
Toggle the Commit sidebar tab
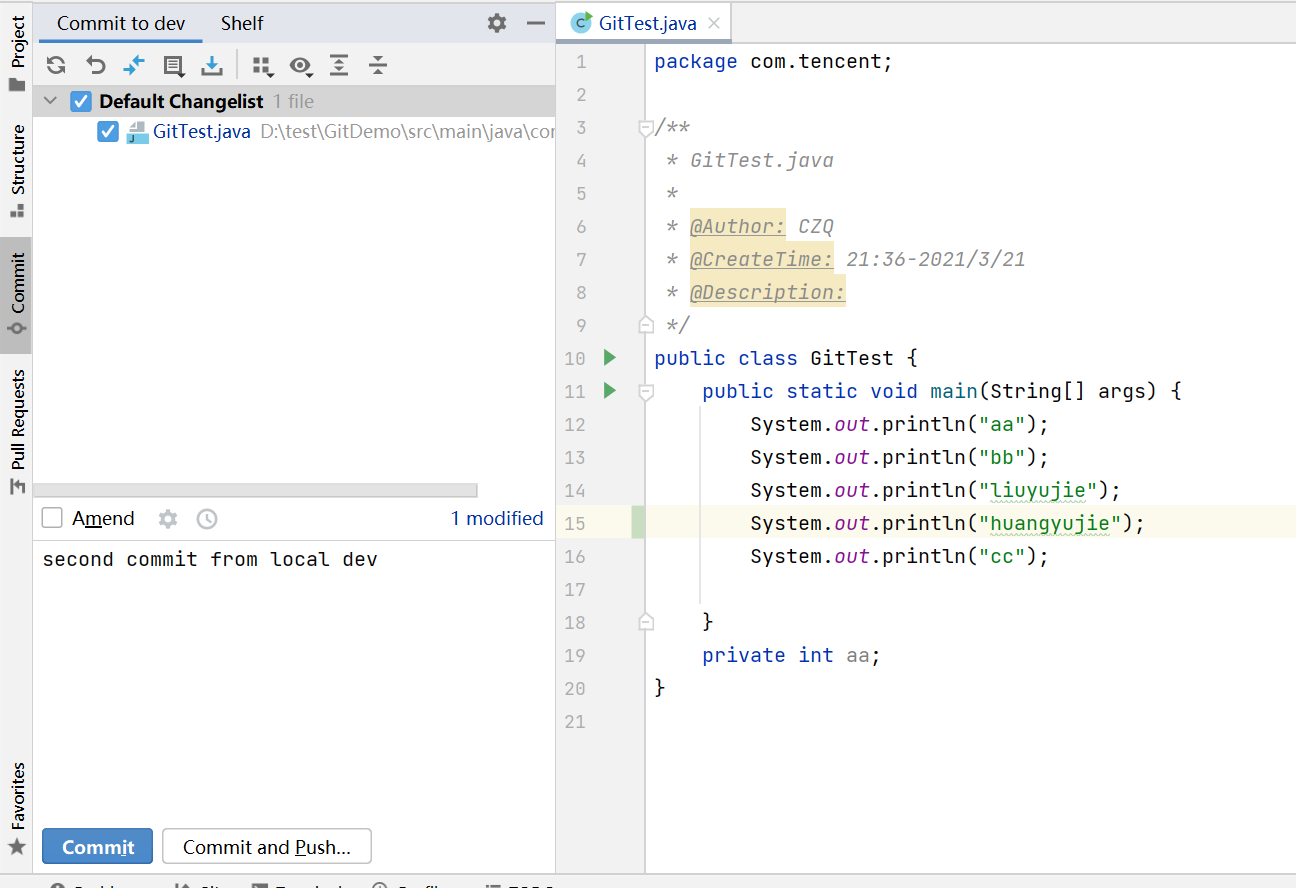[x=17, y=295]
